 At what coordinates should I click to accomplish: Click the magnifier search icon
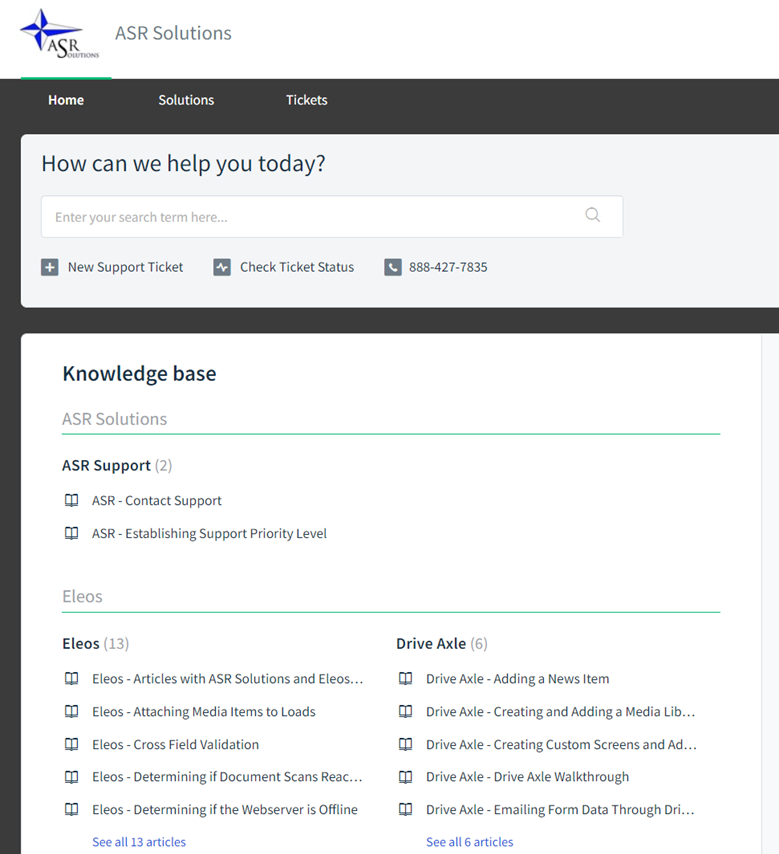(x=593, y=215)
